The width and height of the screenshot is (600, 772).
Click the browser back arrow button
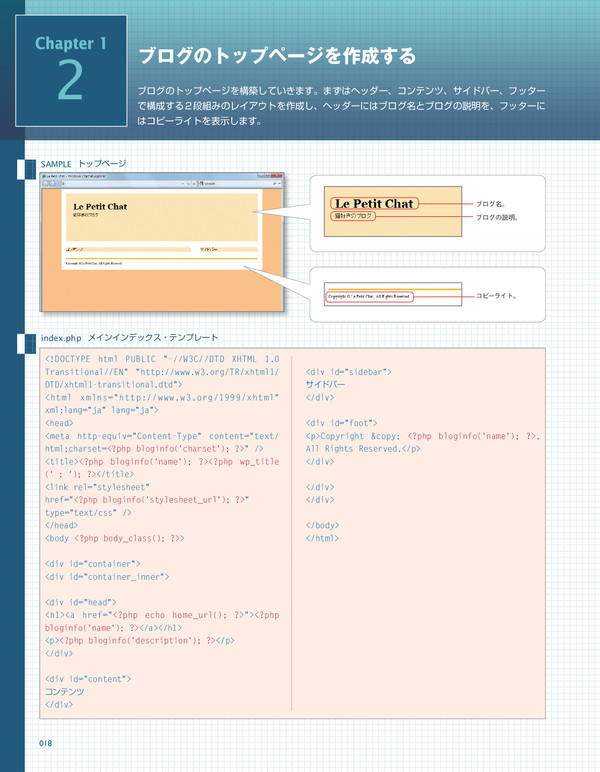pos(46,184)
